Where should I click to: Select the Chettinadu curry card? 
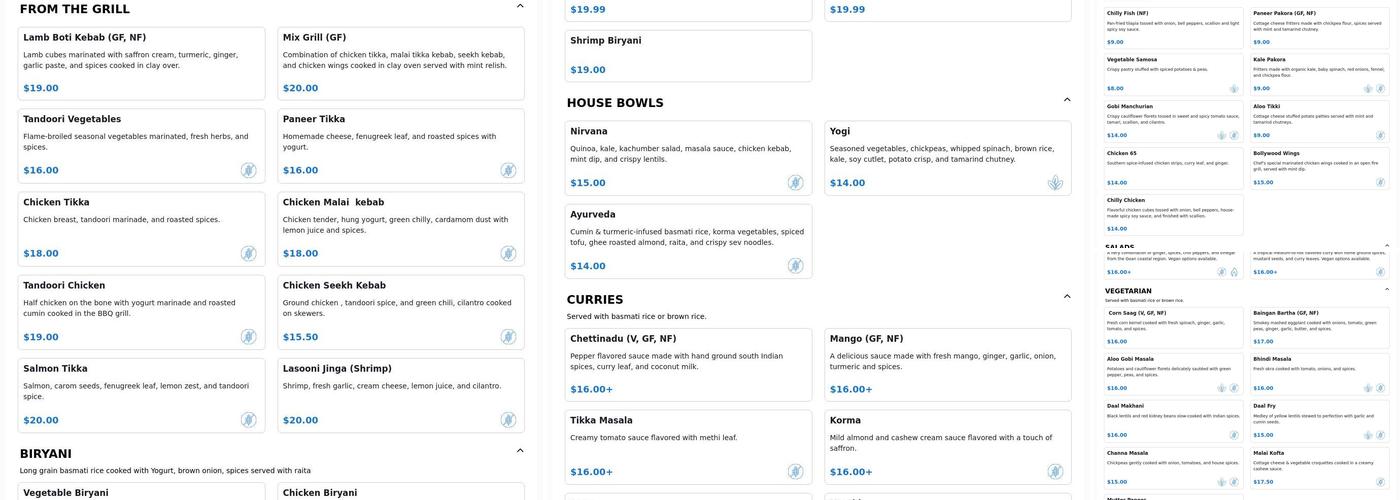coord(688,365)
